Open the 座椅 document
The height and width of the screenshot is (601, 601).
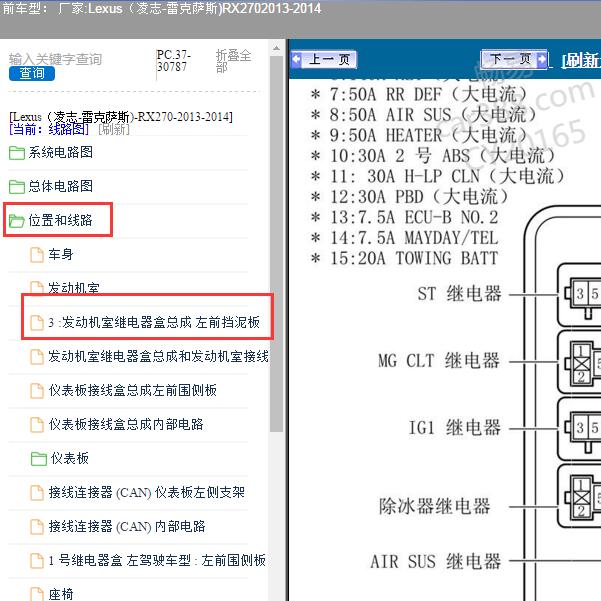[61, 594]
